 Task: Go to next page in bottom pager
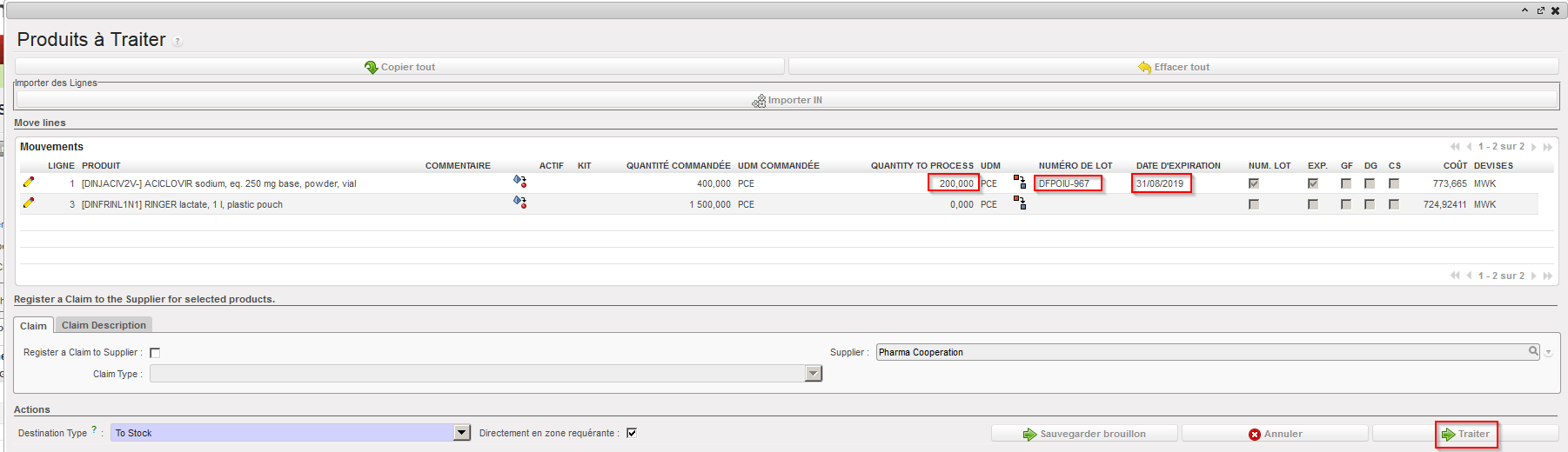(x=1534, y=276)
